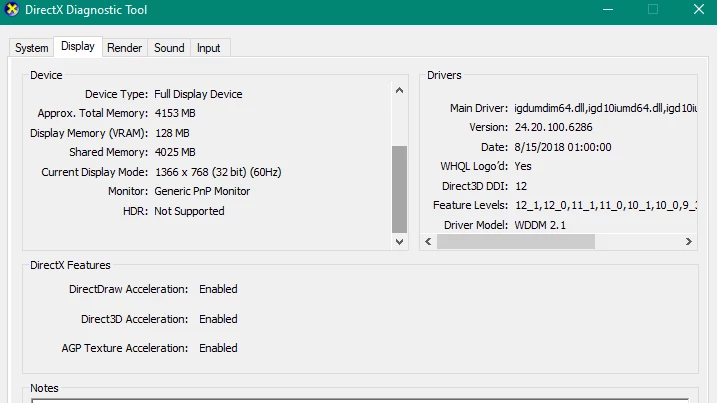Click the 'WHQL Logo'd:' label

(474, 166)
